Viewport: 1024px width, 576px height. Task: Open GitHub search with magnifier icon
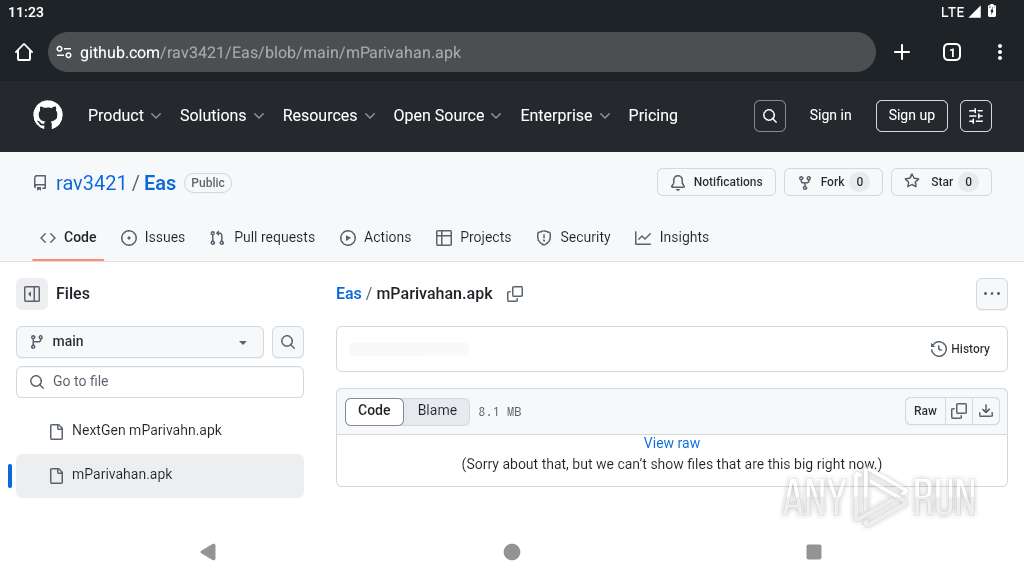[770, 116]
